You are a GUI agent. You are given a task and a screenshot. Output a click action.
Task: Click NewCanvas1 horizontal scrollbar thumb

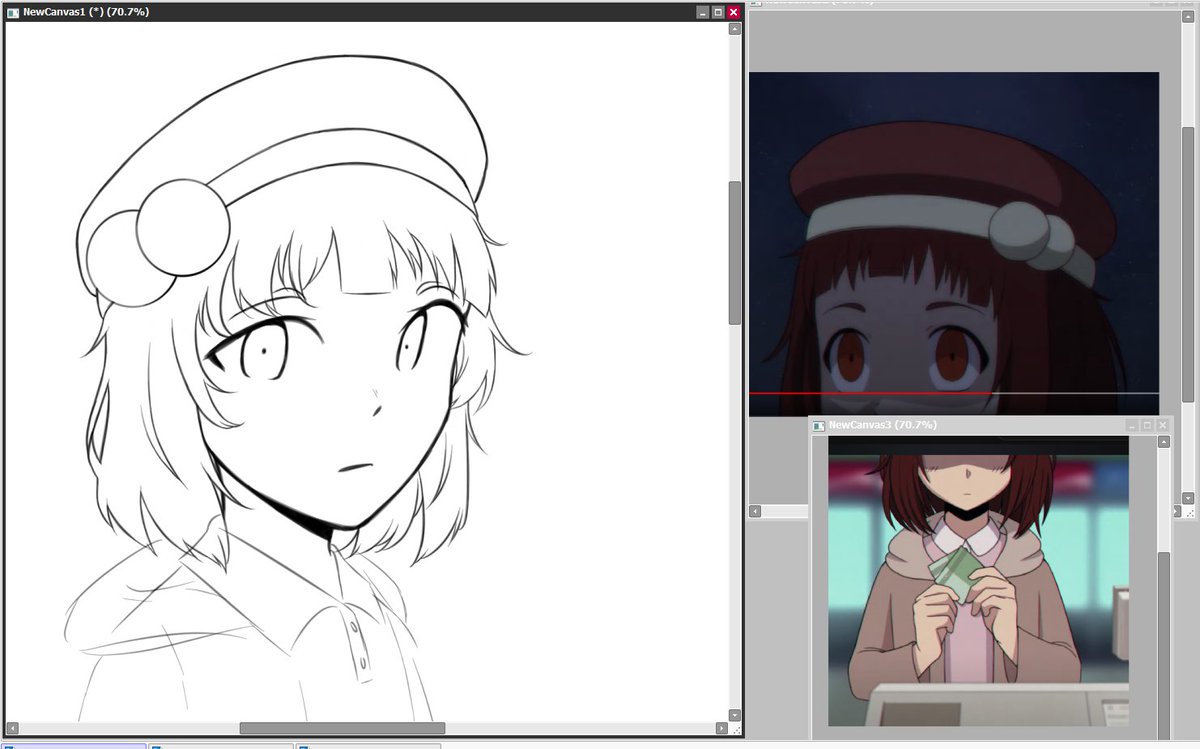342,729
